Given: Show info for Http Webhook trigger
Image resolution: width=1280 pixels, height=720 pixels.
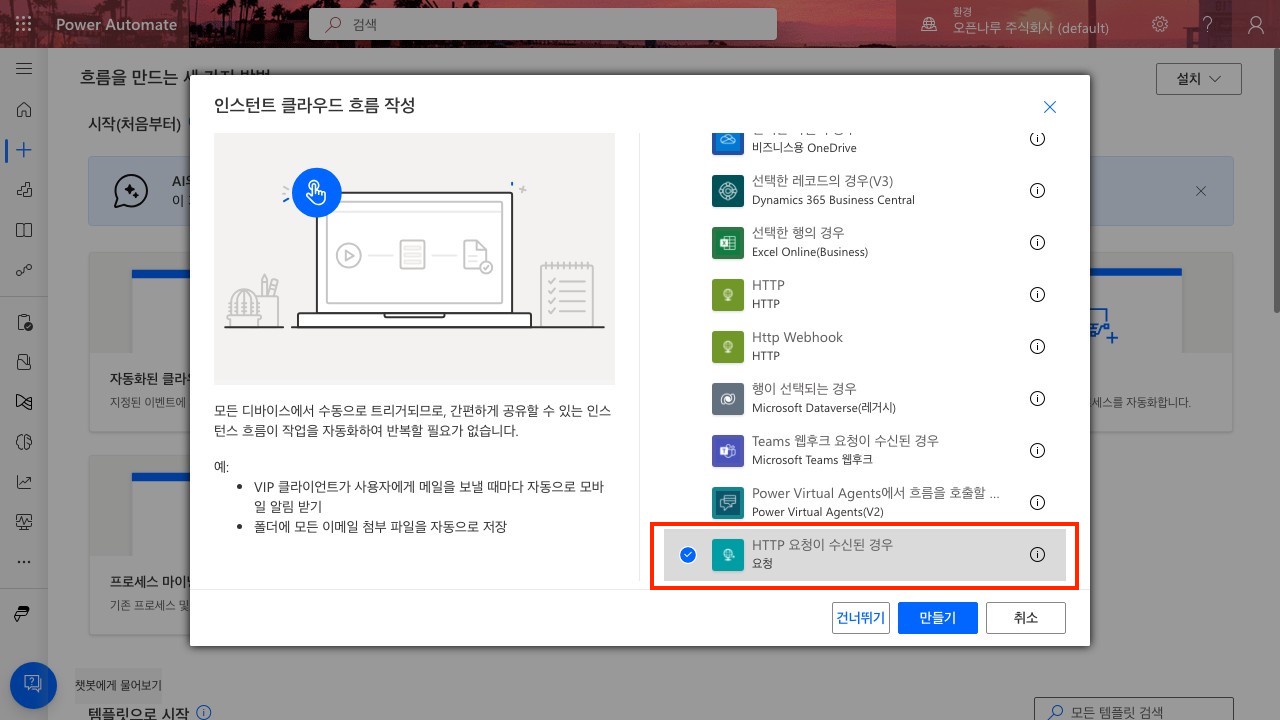Looking at the screenshot, I should 1037,347.
